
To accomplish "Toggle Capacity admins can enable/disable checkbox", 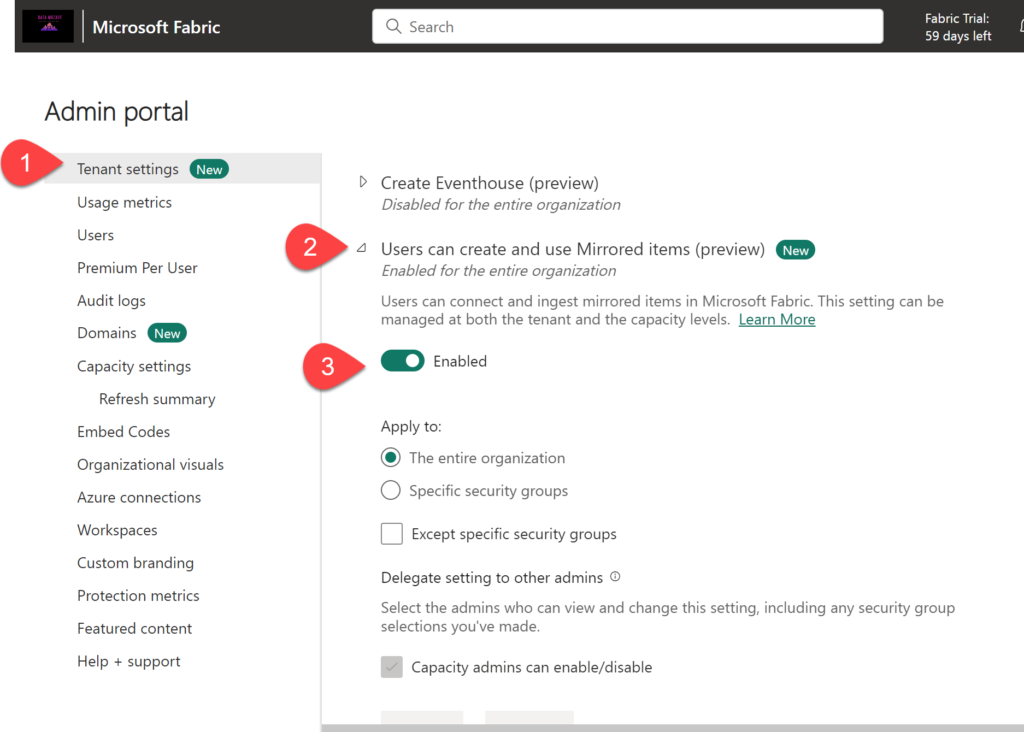I will pos(392,667).
